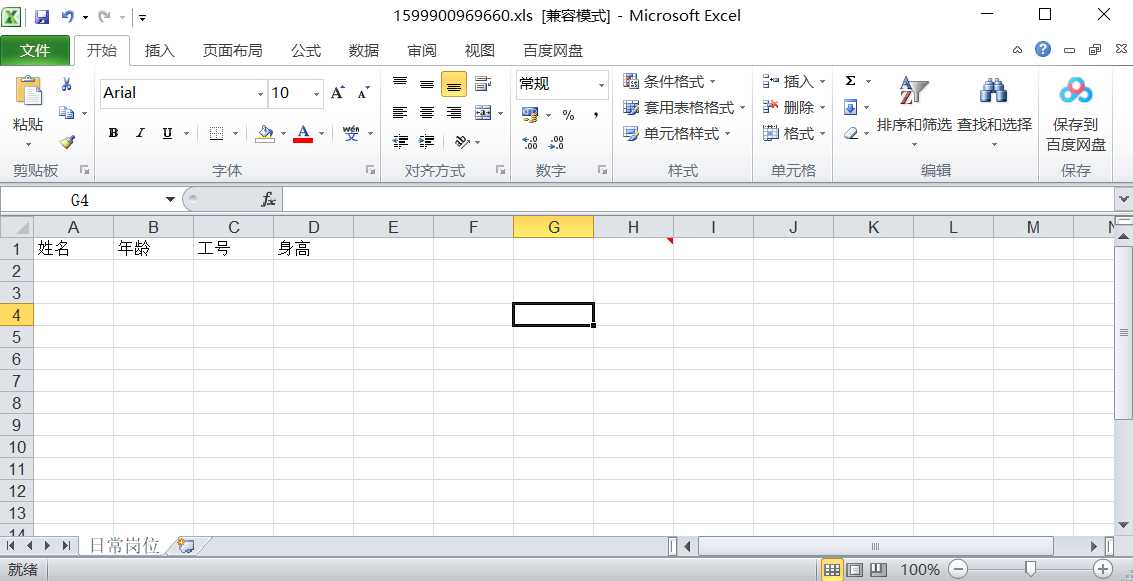Increase font size with the larger A icon

pos(337,92)
